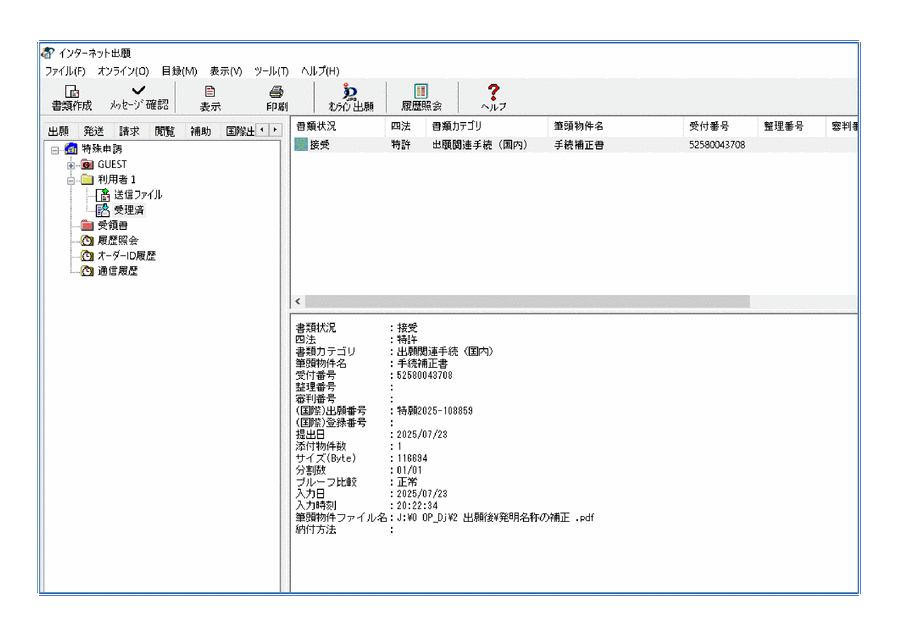Sort list by 受付番号 column header
Image resolution: width=900 pixels, height=637 pixels.
click(709, 127)
